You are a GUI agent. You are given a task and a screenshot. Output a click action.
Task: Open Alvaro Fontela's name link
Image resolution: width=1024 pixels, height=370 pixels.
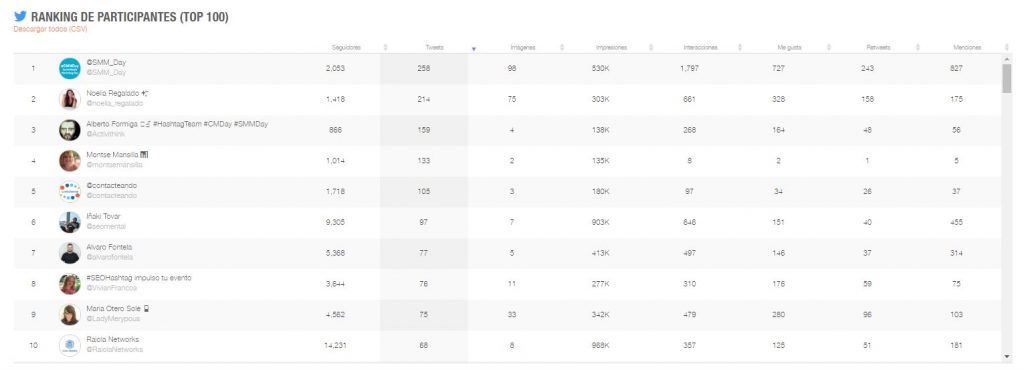(x=109, y=247)
